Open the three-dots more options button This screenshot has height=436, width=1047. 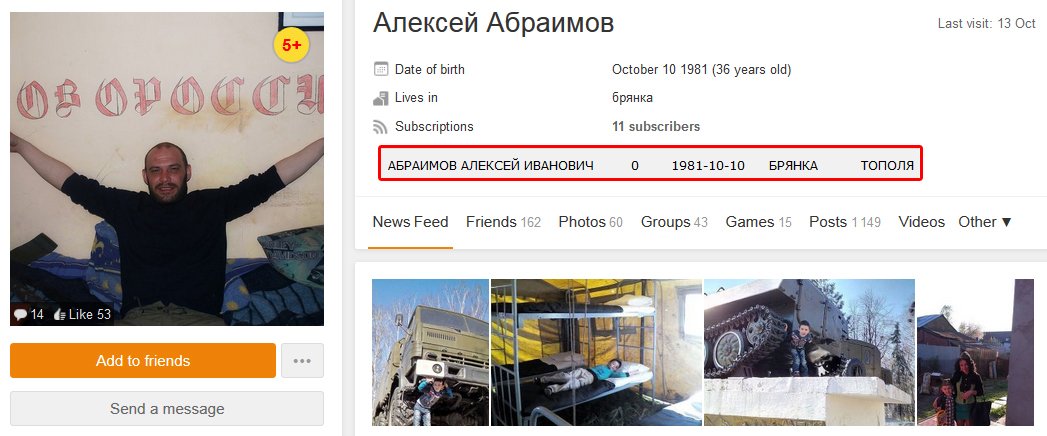pyautogui.click(x=302, y=361)
